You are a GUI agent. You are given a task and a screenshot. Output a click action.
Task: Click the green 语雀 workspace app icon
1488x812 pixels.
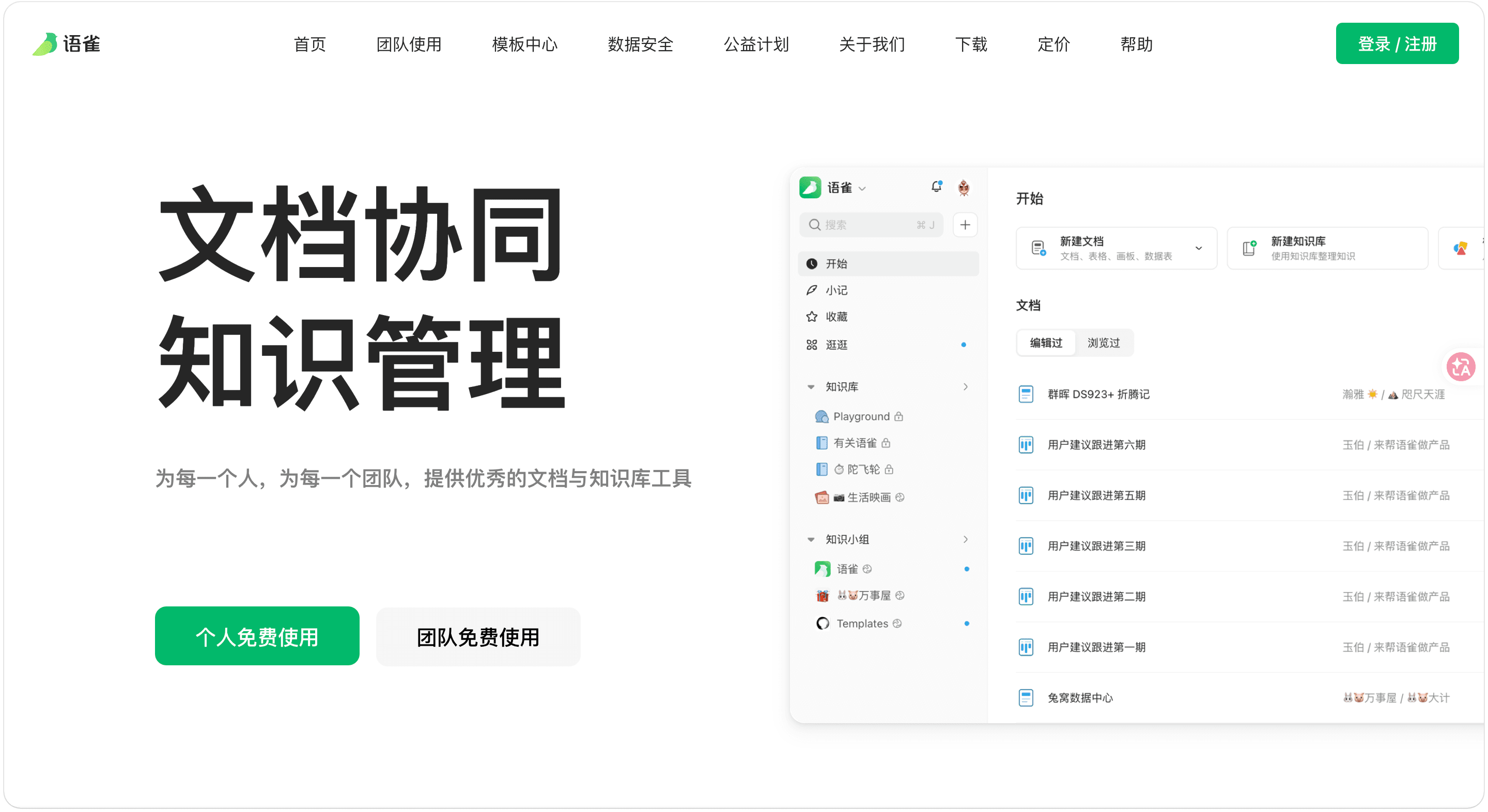pyautogui.click(x=810, y=188)
